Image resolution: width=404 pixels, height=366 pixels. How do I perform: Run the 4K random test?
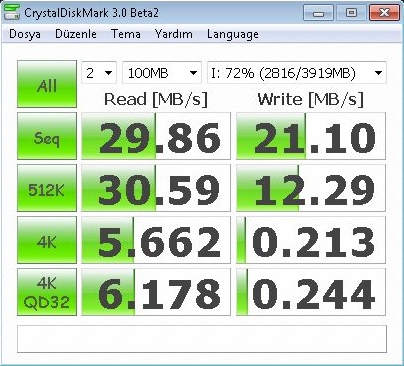(x=47, y=240)
